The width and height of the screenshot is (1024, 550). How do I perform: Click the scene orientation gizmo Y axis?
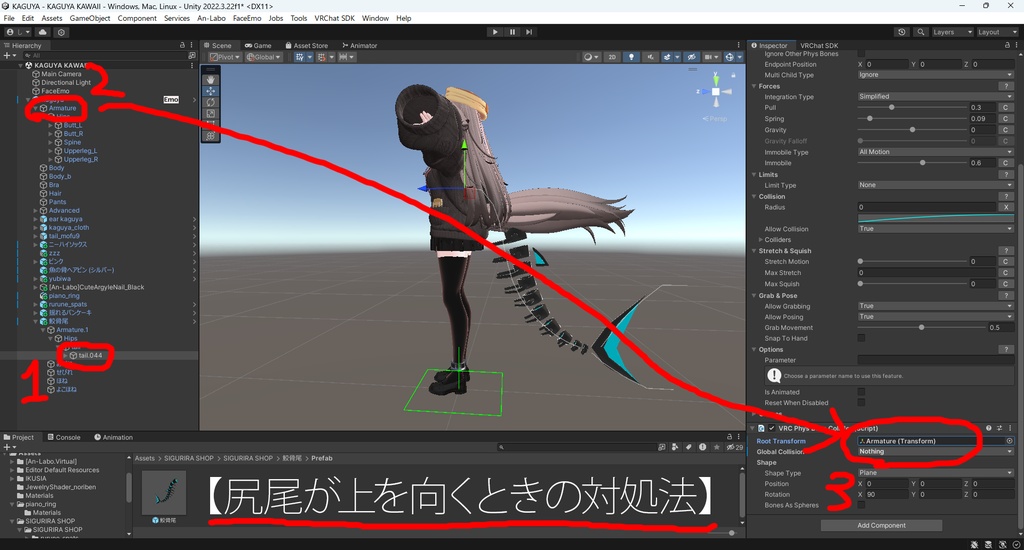pyautogui.click(x=716, y=78)
